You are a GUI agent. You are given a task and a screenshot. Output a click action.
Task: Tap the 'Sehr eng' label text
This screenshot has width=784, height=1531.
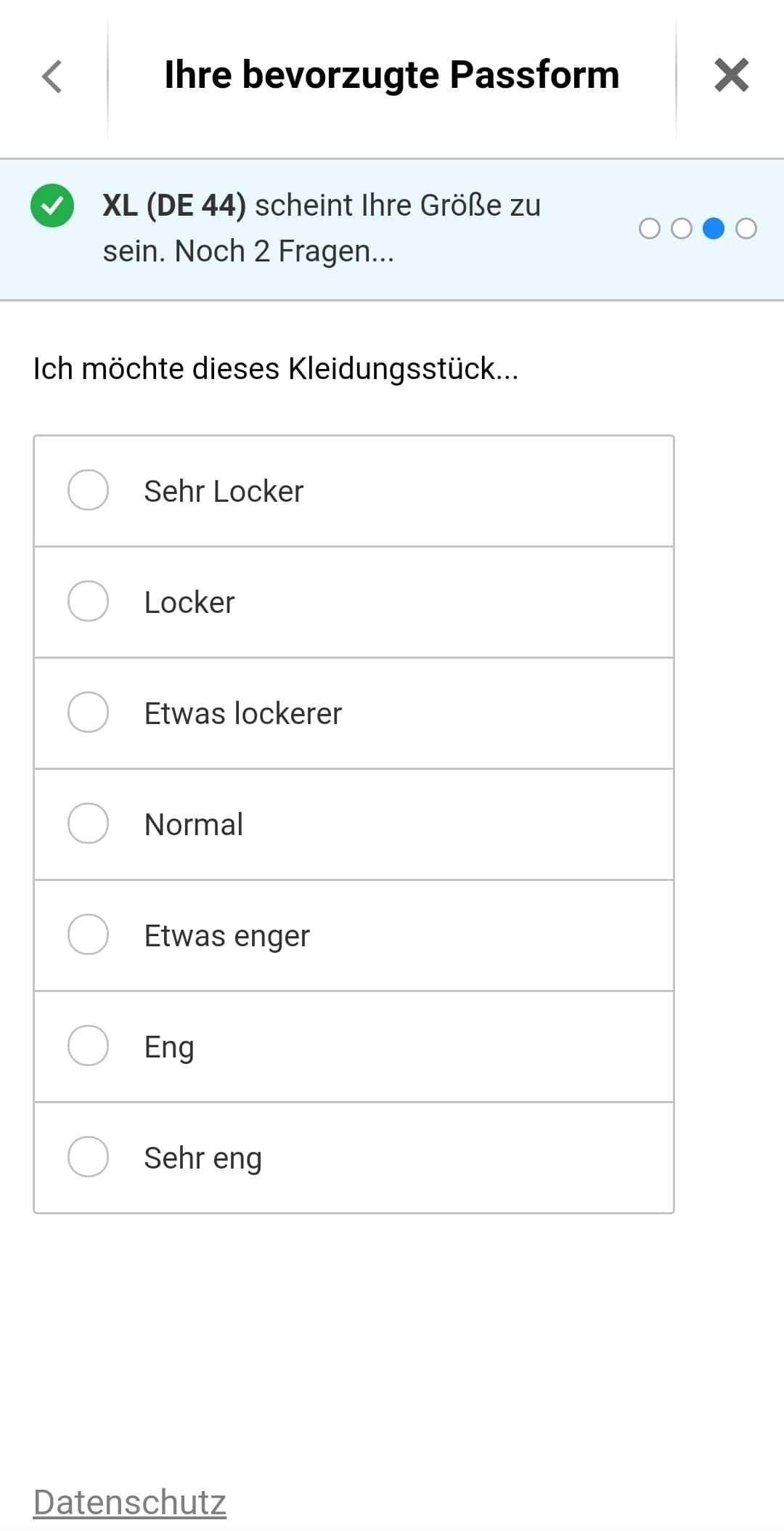point(203,1158)
